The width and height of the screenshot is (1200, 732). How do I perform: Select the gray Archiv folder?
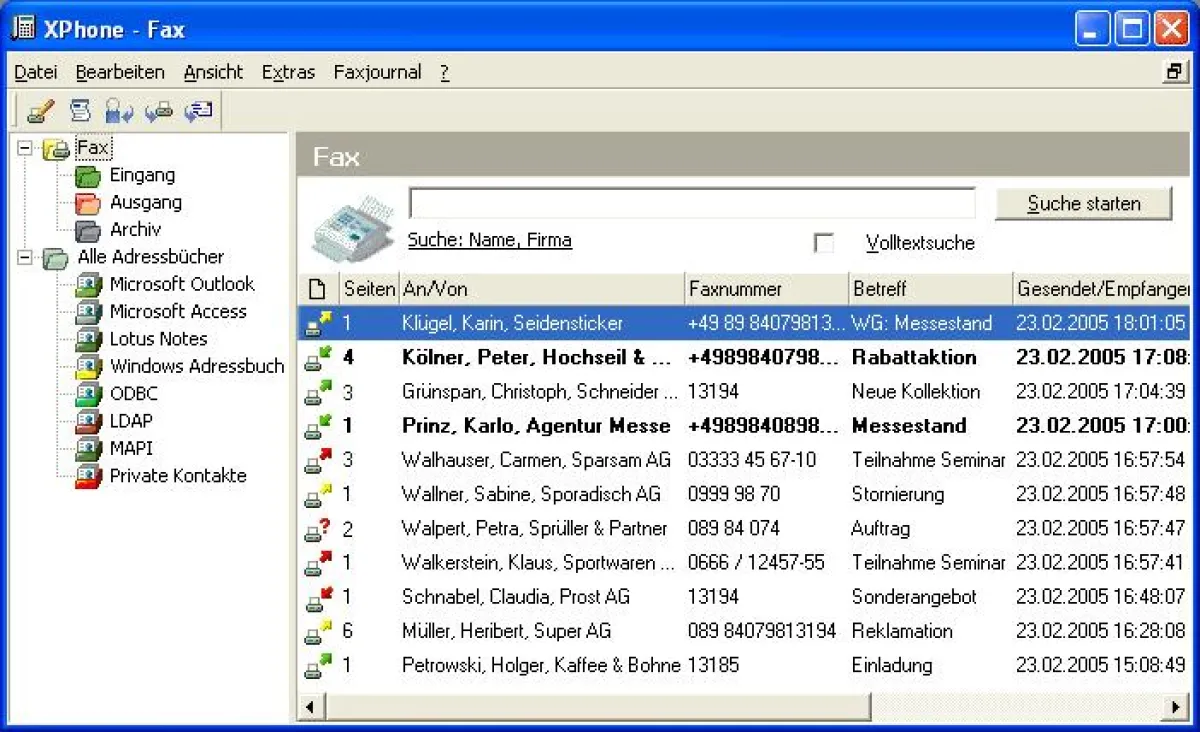134,230
